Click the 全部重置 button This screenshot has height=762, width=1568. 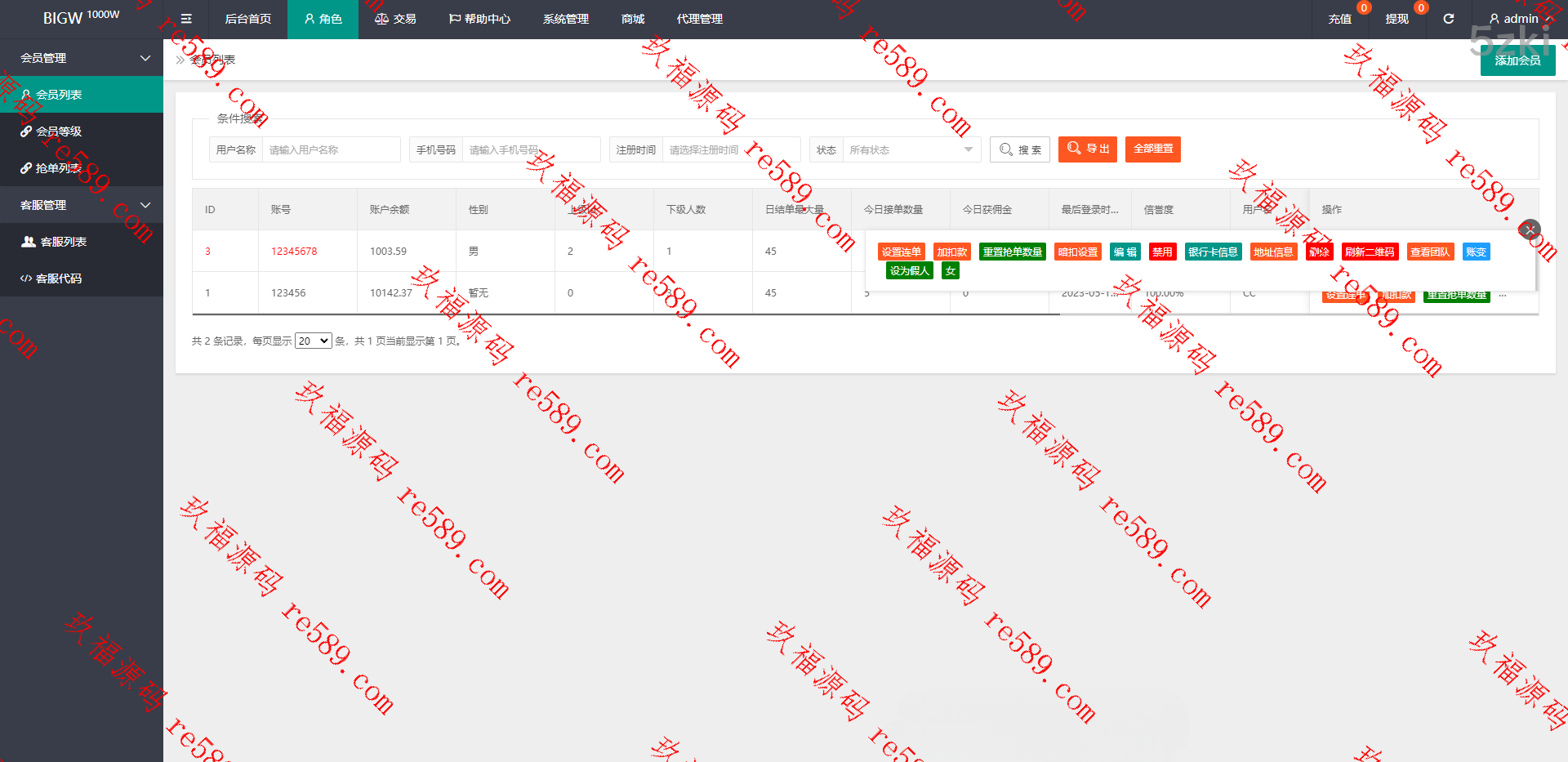pos(1152,149)
